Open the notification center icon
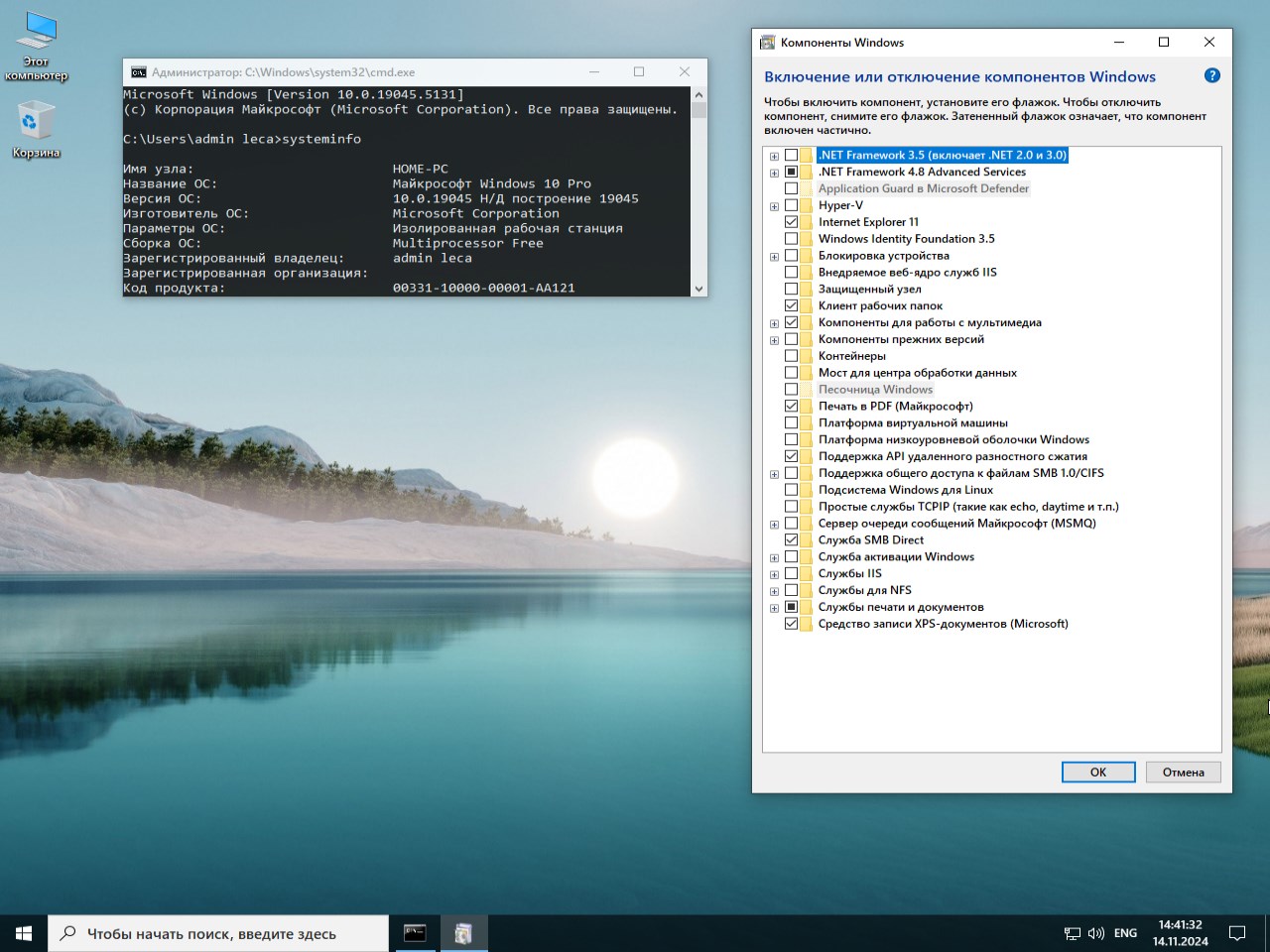The image size is (1270, 952). (1237, 933)
